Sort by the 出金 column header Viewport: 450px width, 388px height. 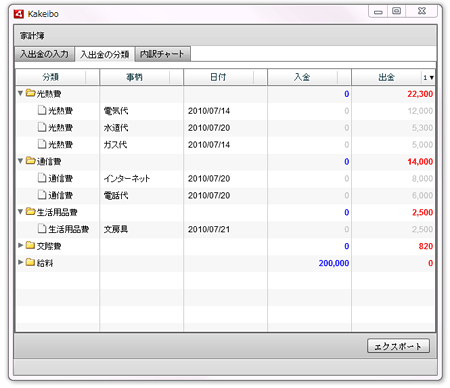[387, 77]
